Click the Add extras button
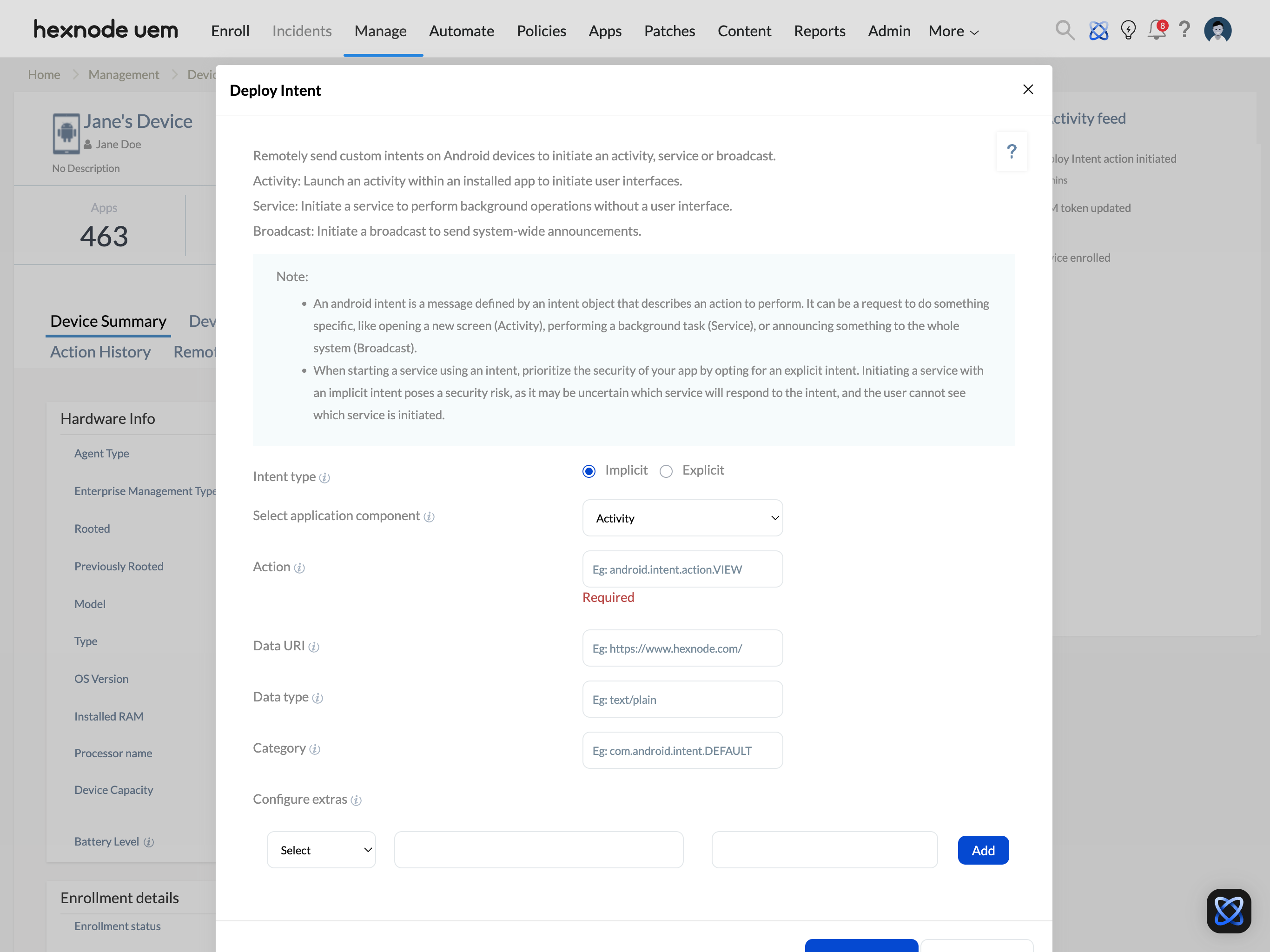The width and height of the screenshot is (1270, 952). pos(983,850)
